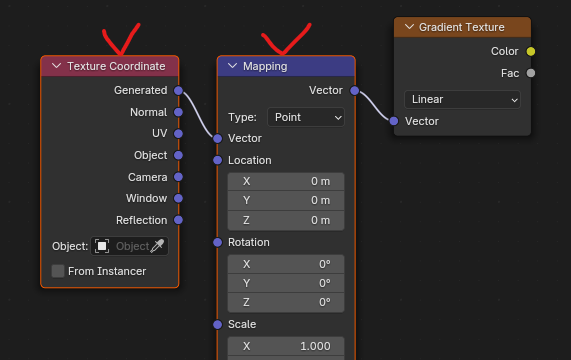Open the Mapping Type dropdown set to Point
The height and width of the screenshot is (360, 571).
click(x=306, y=117)
